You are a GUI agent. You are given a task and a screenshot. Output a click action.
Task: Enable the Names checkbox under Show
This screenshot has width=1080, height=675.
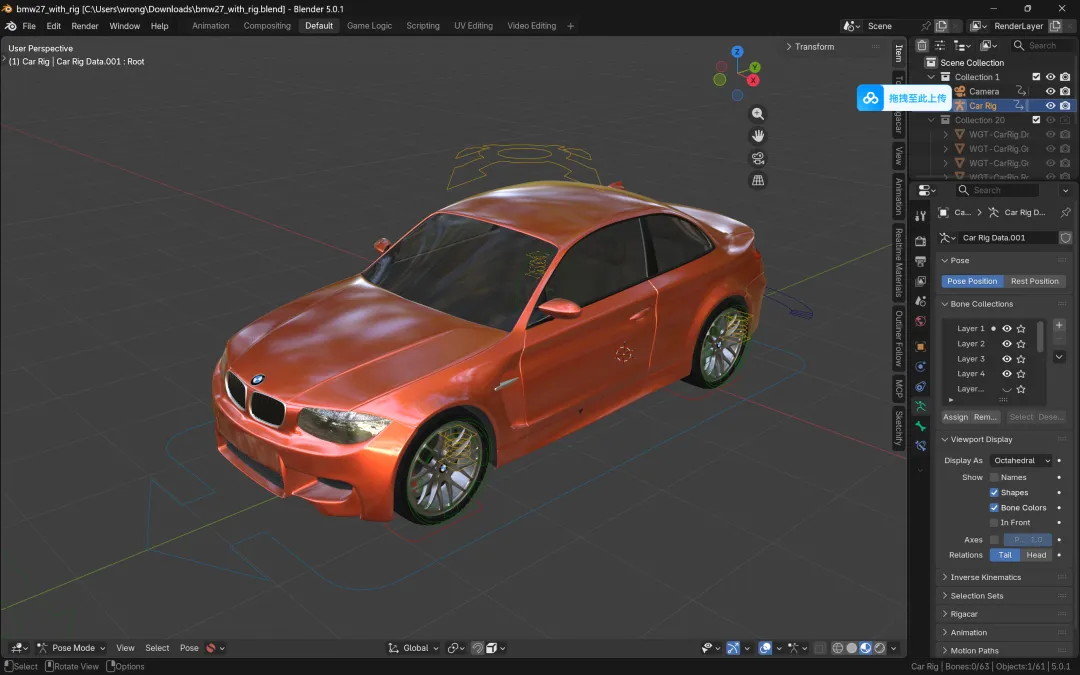(994, 477)
